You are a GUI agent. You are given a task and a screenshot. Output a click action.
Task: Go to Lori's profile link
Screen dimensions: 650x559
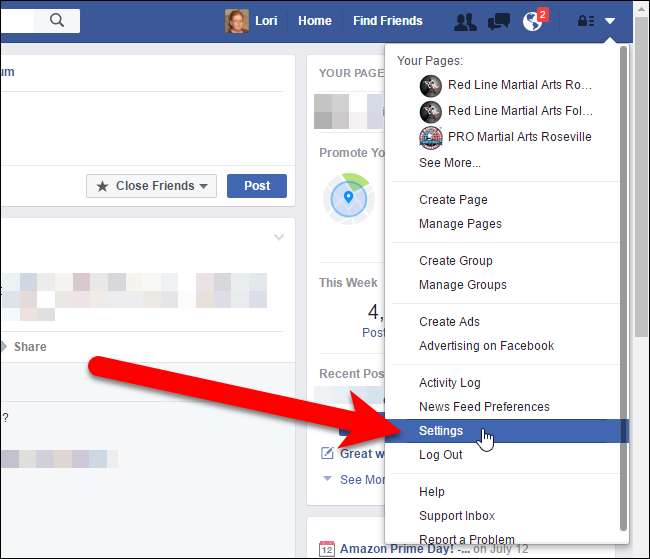click(x=266, y=21)
